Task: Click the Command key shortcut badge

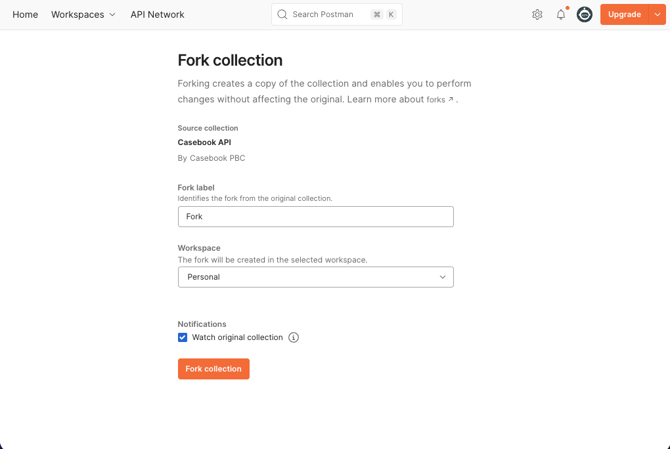Action: tap(377, 15)
